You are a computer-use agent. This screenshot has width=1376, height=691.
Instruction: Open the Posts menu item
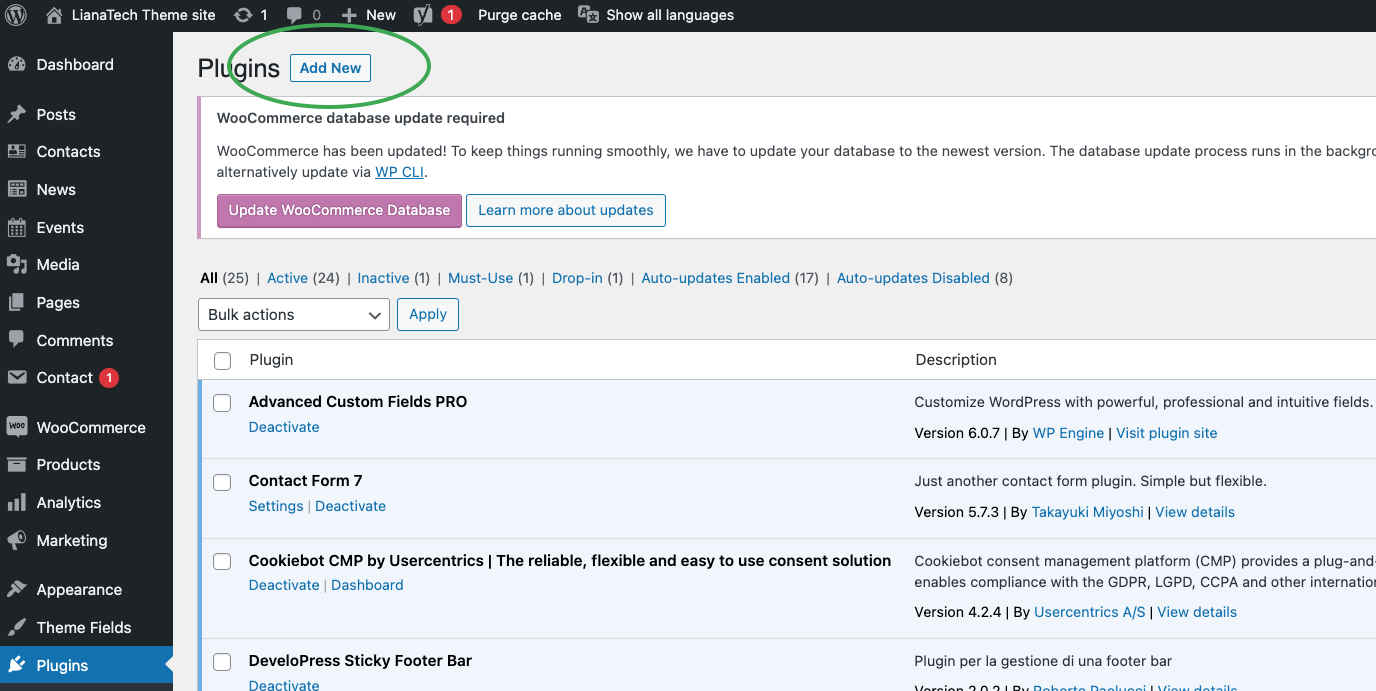click(56, 114)
